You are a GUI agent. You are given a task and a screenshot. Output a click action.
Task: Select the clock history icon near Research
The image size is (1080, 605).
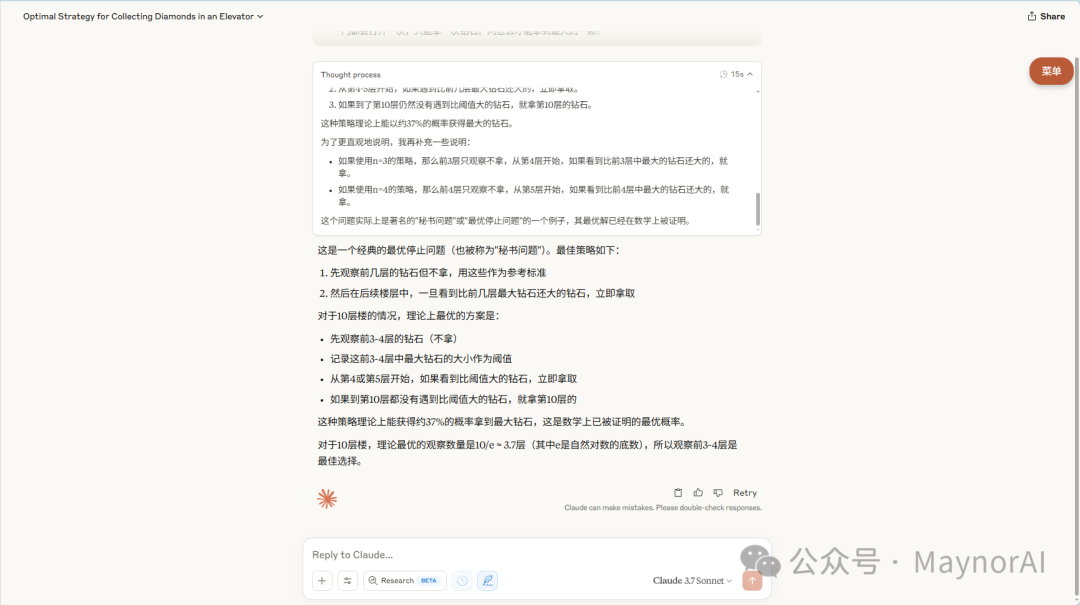point(461,580)
